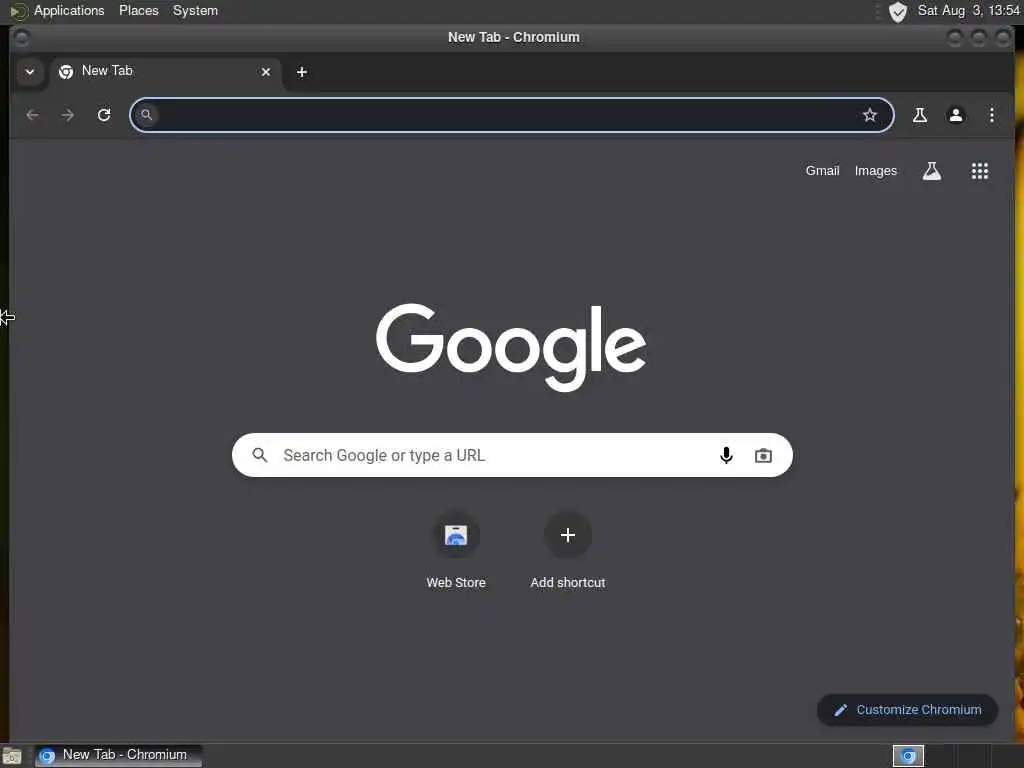This screenshot has height=768, width=1024.
Task: Click the browser back arrow
Action: click(x=32, y=115)
